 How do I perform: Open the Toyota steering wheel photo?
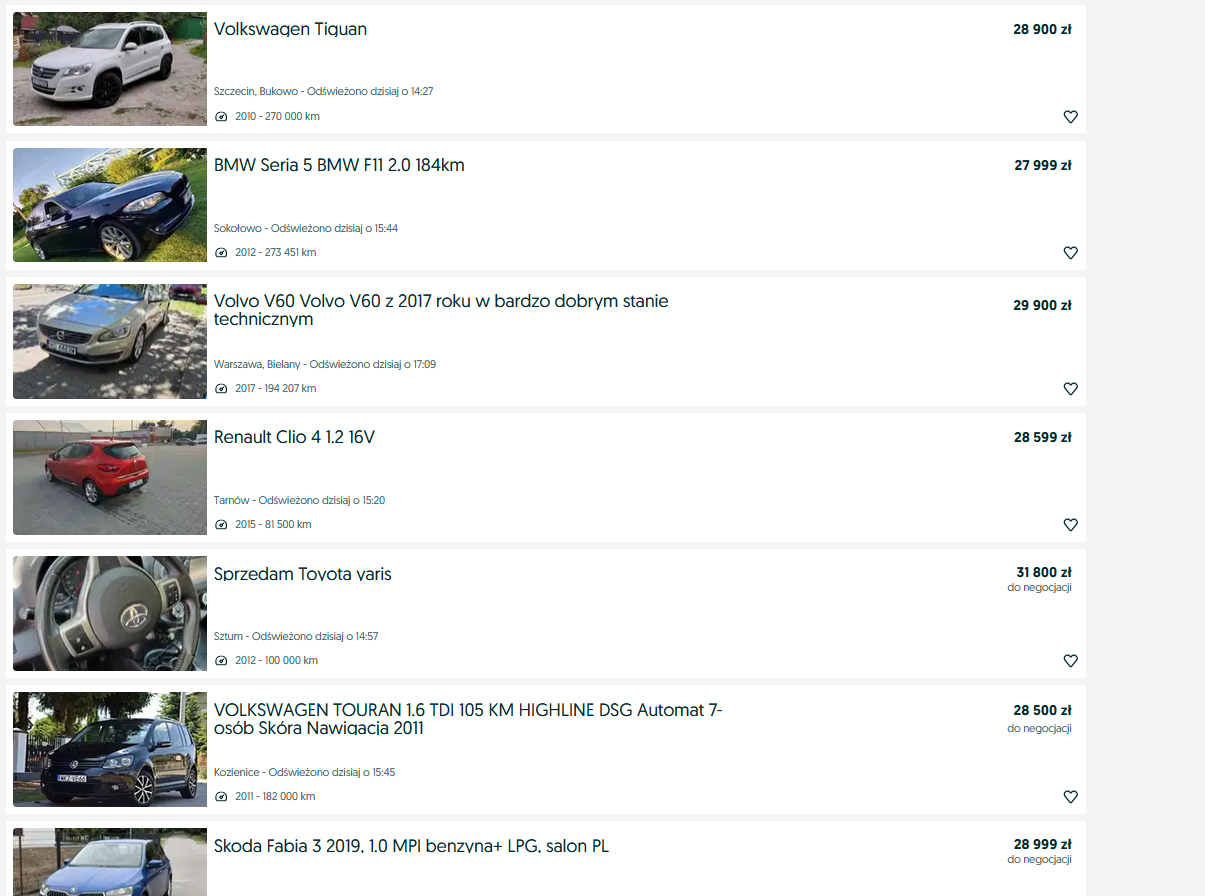(110, 613)
